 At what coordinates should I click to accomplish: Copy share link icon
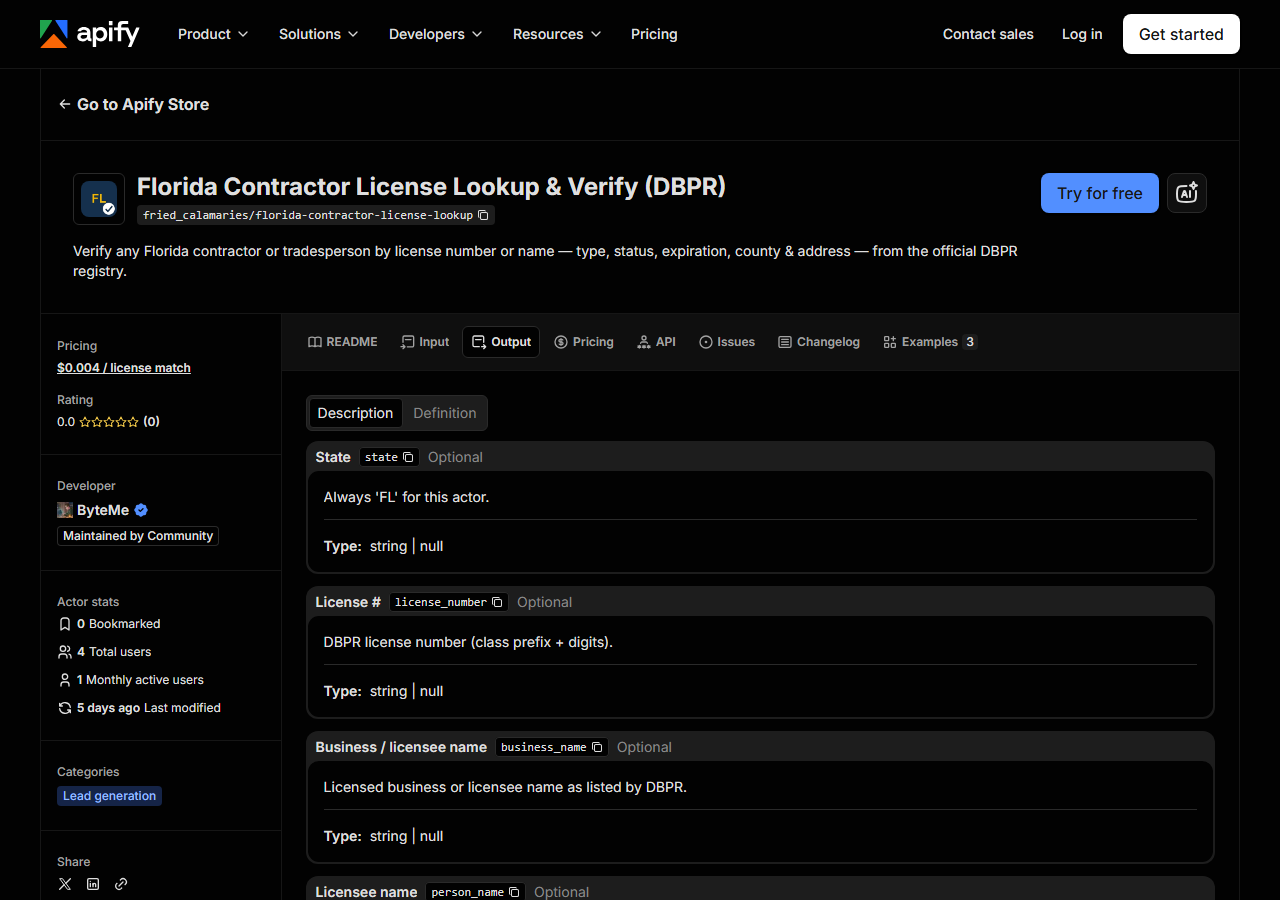click(x=121, y=884)
